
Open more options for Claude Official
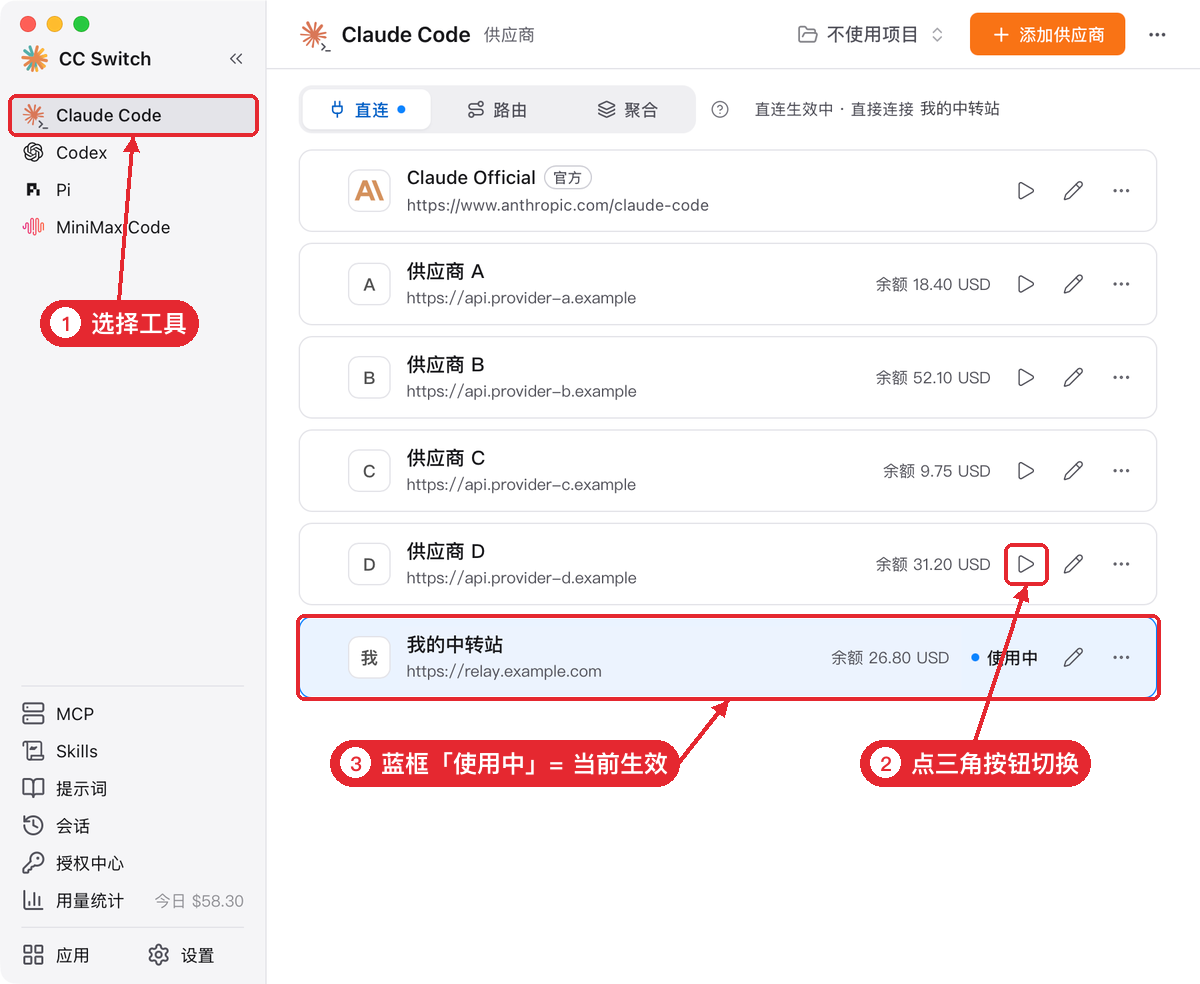pos(1121,191)
